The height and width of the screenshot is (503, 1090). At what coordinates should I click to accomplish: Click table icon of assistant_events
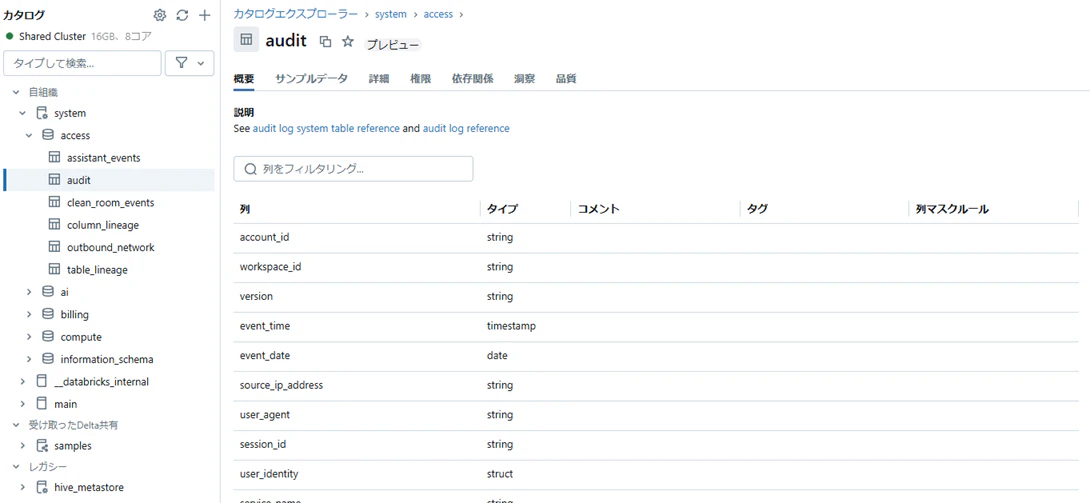click(54, 158)
